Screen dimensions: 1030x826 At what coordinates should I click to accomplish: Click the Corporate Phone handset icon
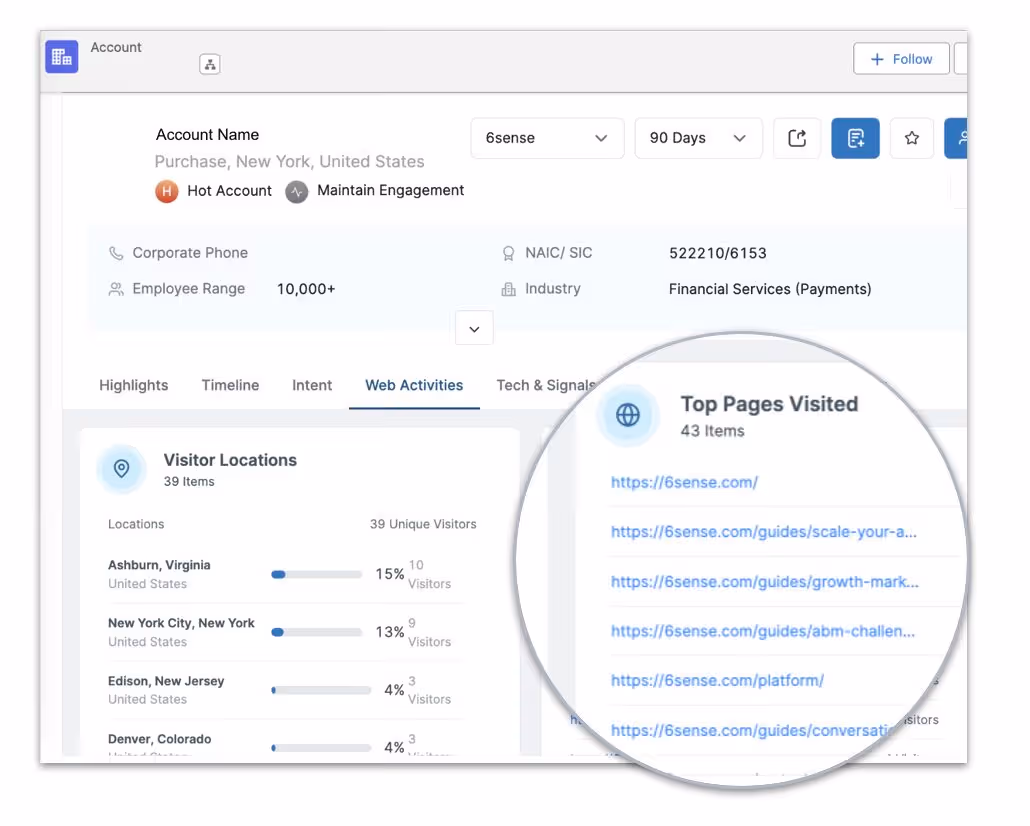[116, 253]
